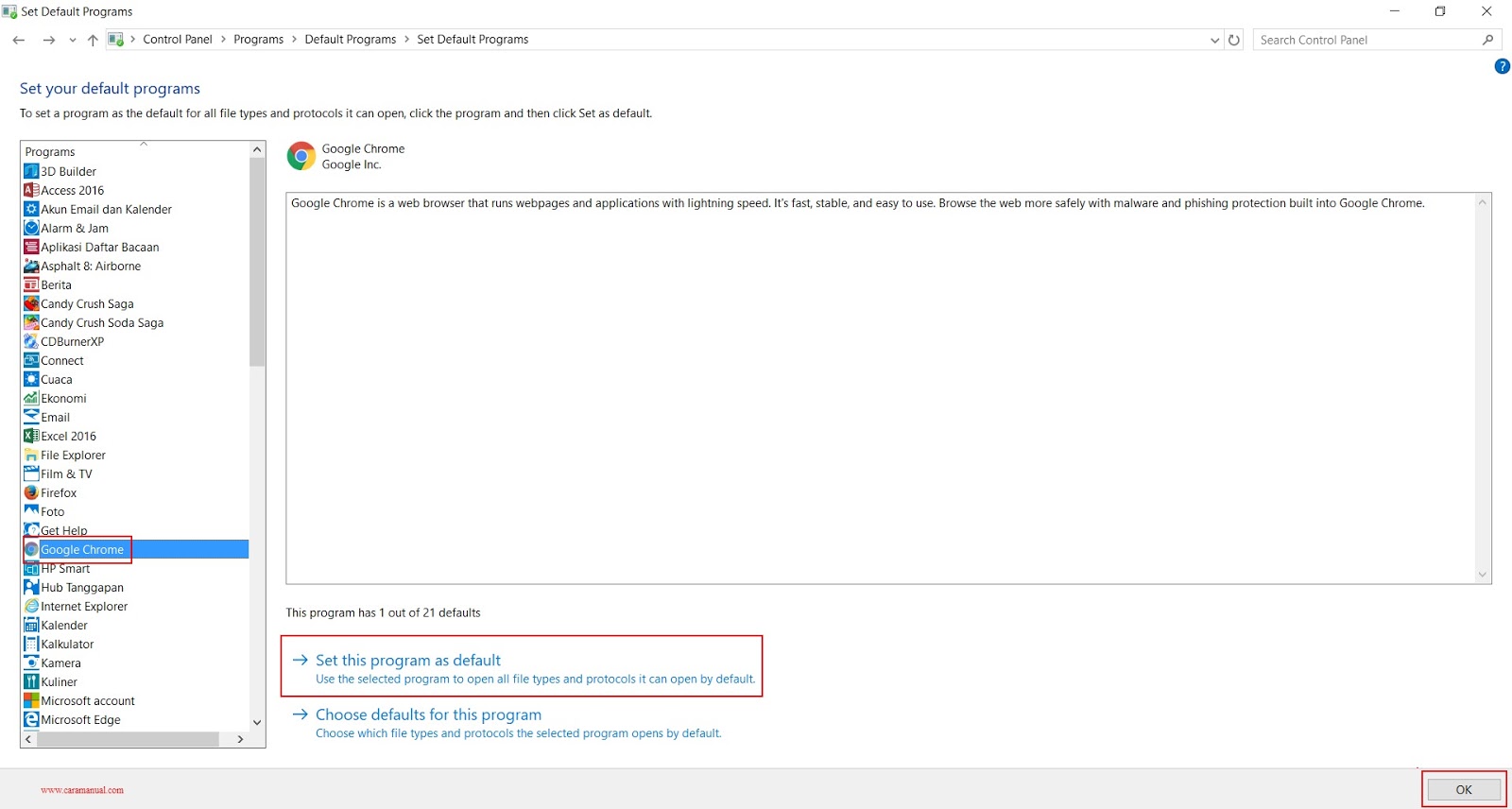Click the Candy Crush Soda Saga icon
Screen dimensions: 1512x809
[31, 322]
